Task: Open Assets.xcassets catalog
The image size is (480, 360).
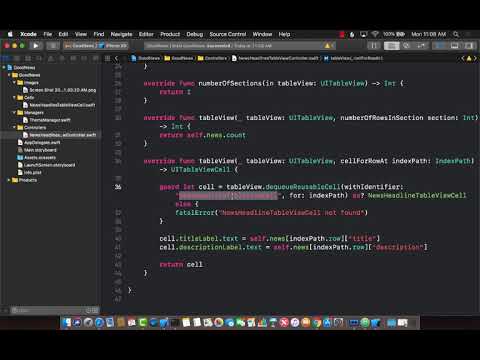Action: coord(37,157)
